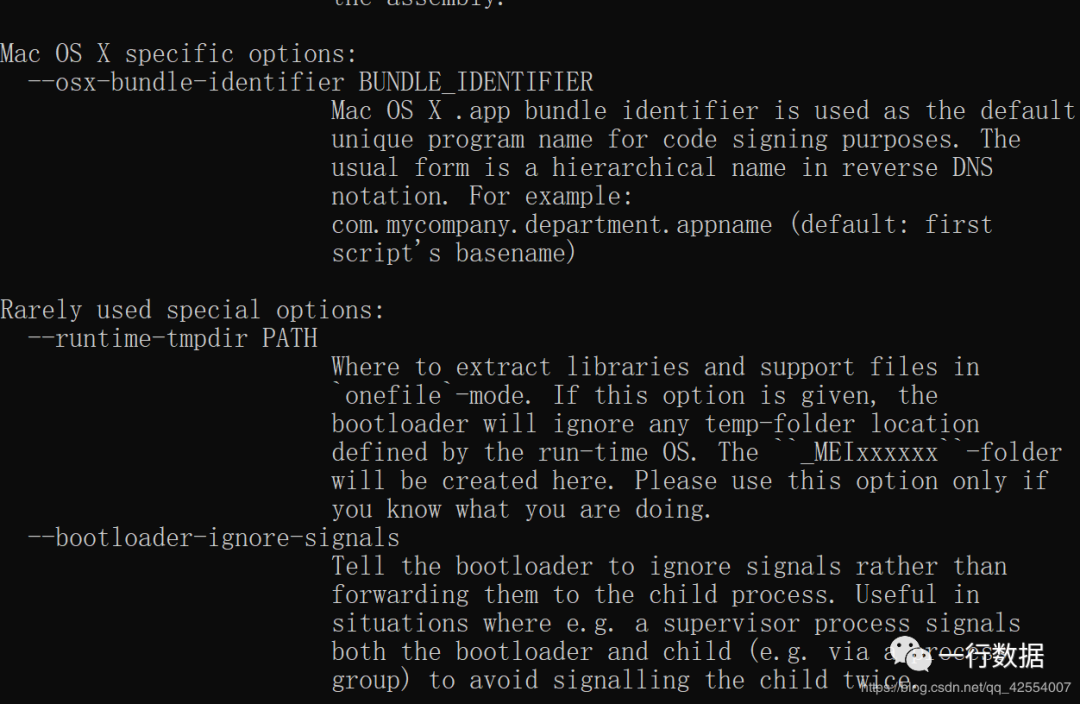
Task: Click the "you know what you are doing." line
Action: click(521, 509)
